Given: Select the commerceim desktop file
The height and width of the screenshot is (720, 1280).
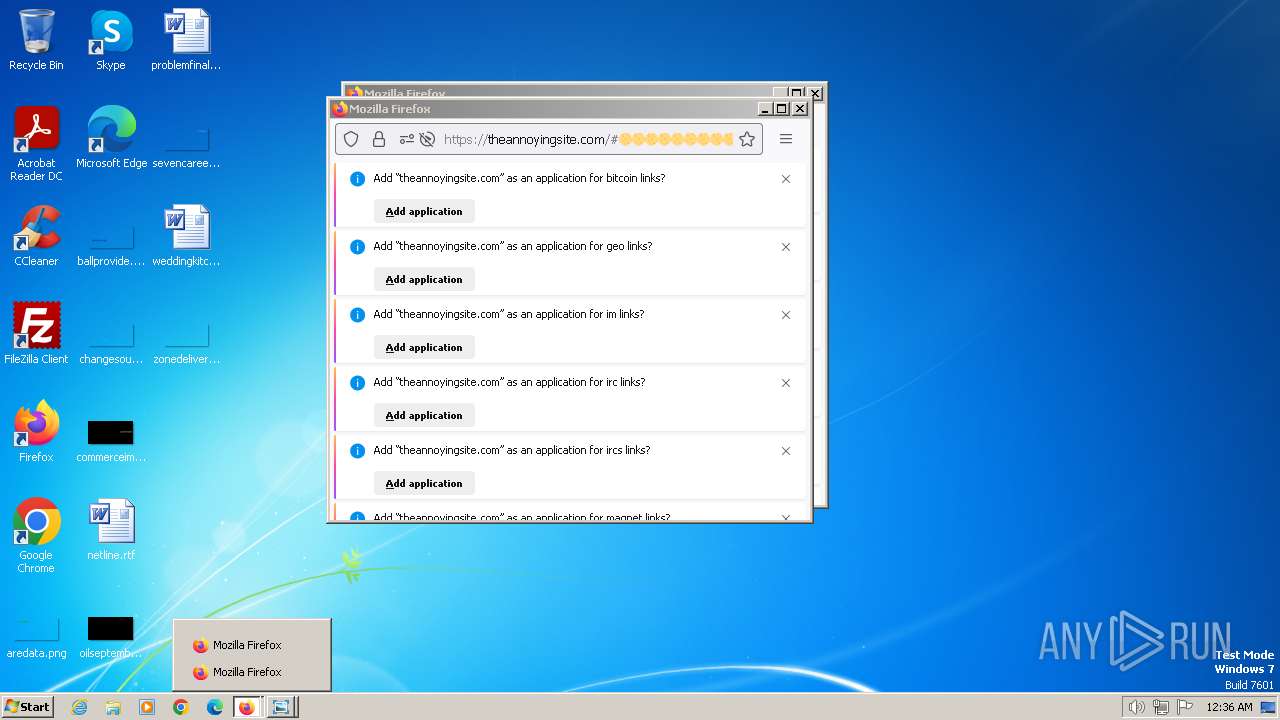Looking at the screenshot, I should pos(111,440).
